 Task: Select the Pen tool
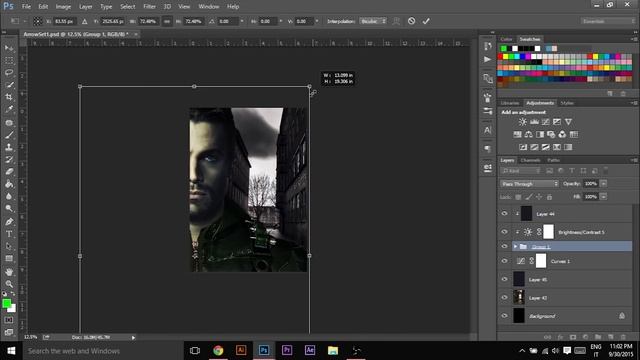click(9, 222)
